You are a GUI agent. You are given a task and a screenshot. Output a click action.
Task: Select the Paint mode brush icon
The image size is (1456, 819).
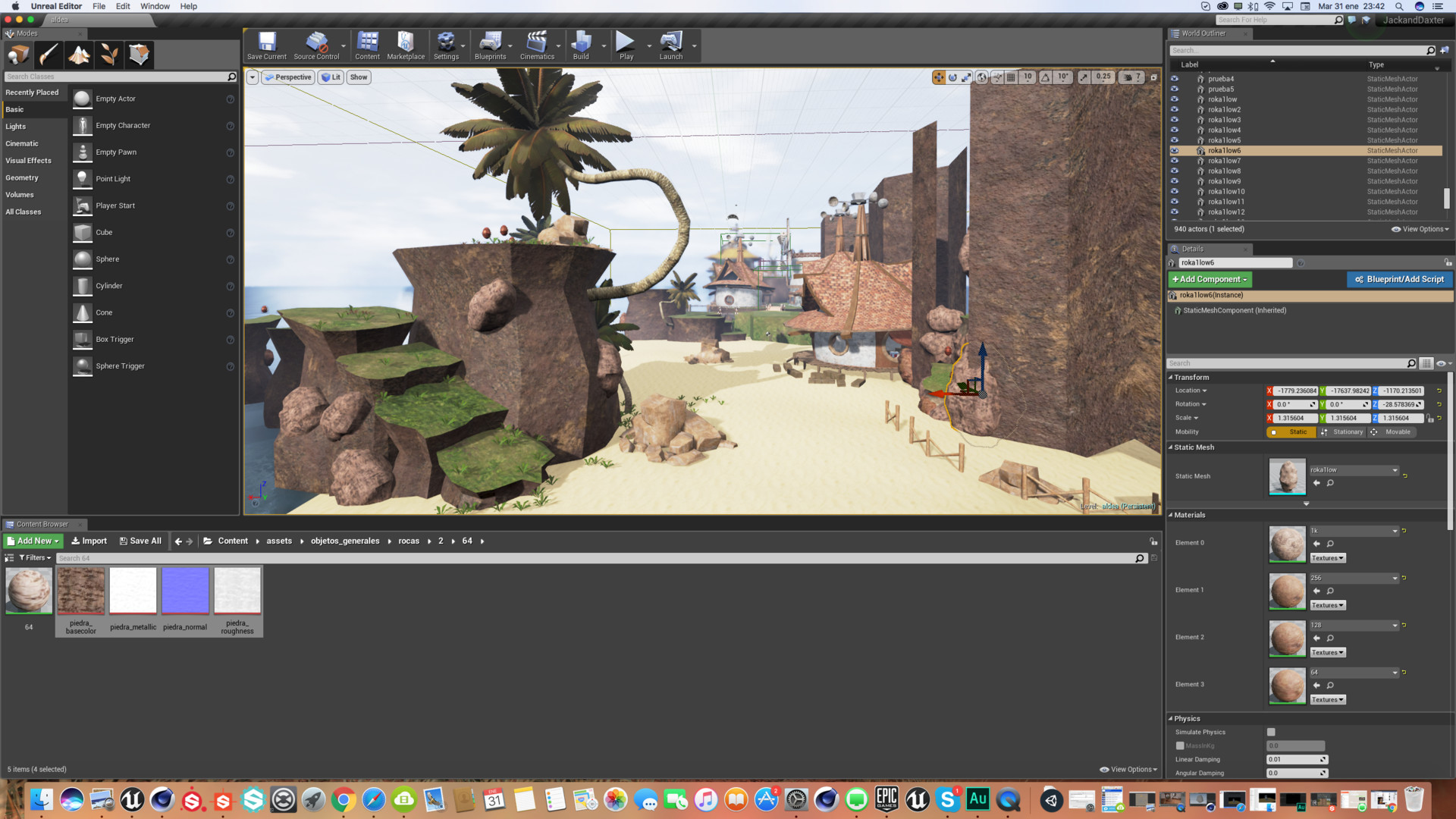(49, 55)
